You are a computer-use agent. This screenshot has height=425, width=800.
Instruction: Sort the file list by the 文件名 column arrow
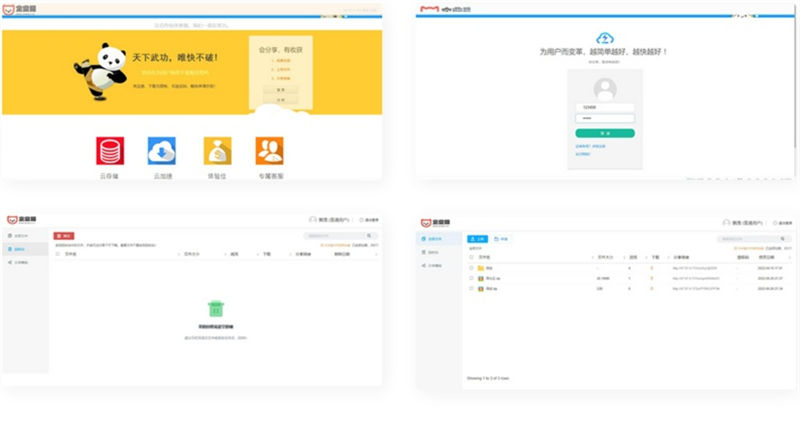point(592,257)
